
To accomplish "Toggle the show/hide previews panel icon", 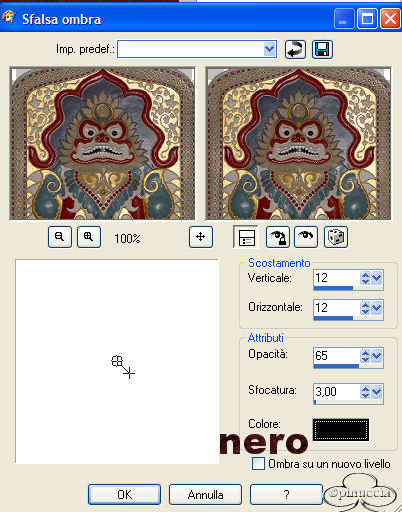I will 246,237.
